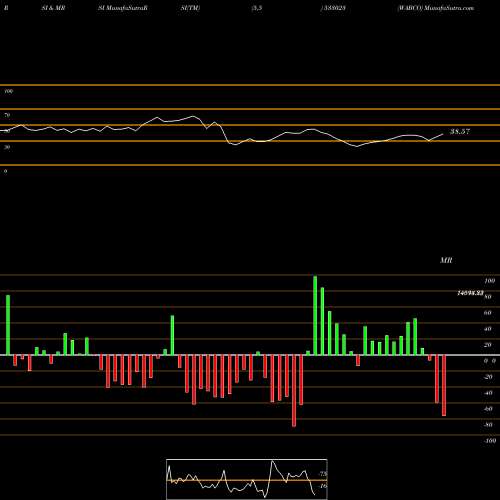Select the tallest green MR histogram bar
Screen dimensions: 500x500
[315, 315]
